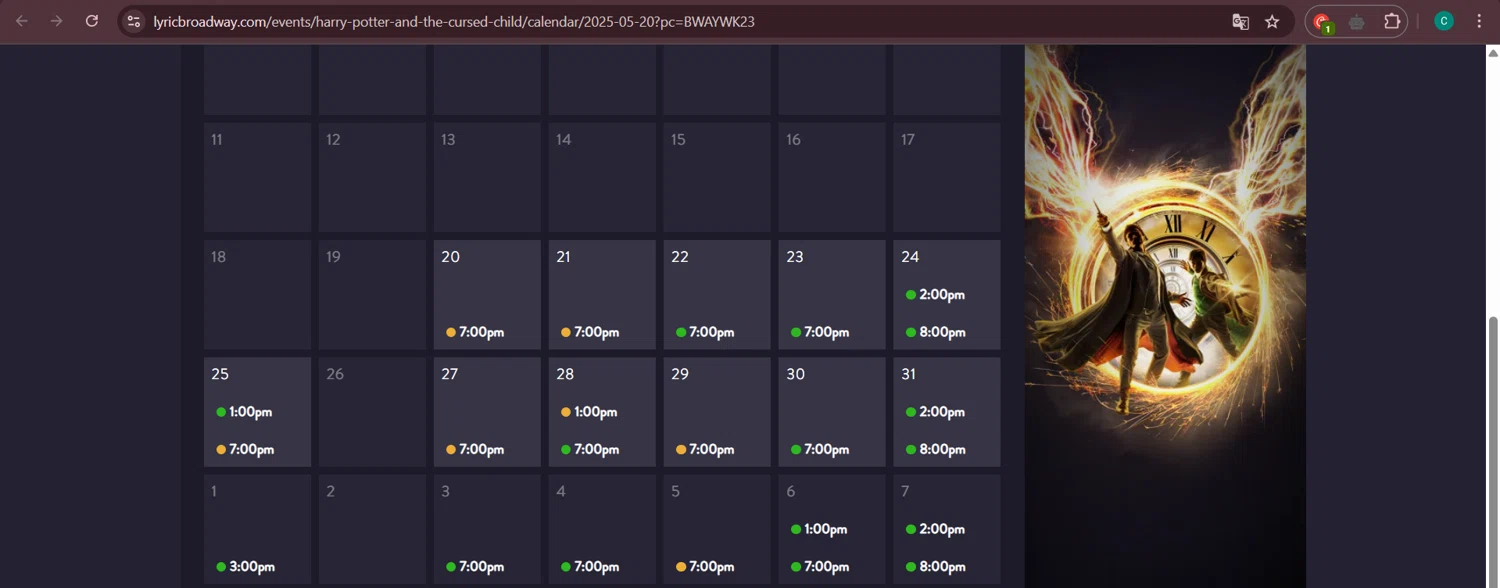This screenshot has width=1500, height=588.
Task: Click the date number 14
Action: 563,140
